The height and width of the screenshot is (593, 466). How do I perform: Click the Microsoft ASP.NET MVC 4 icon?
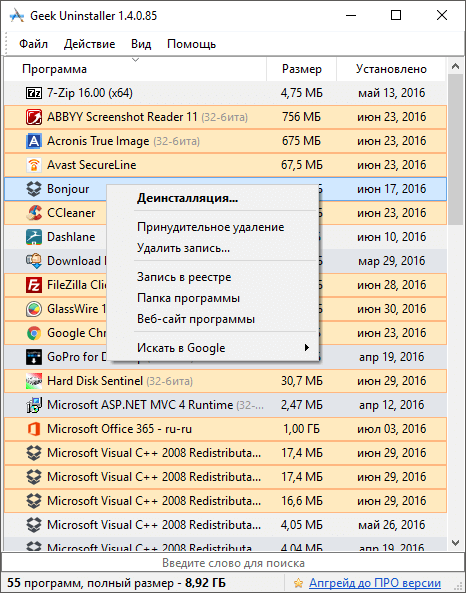point(34,405)
